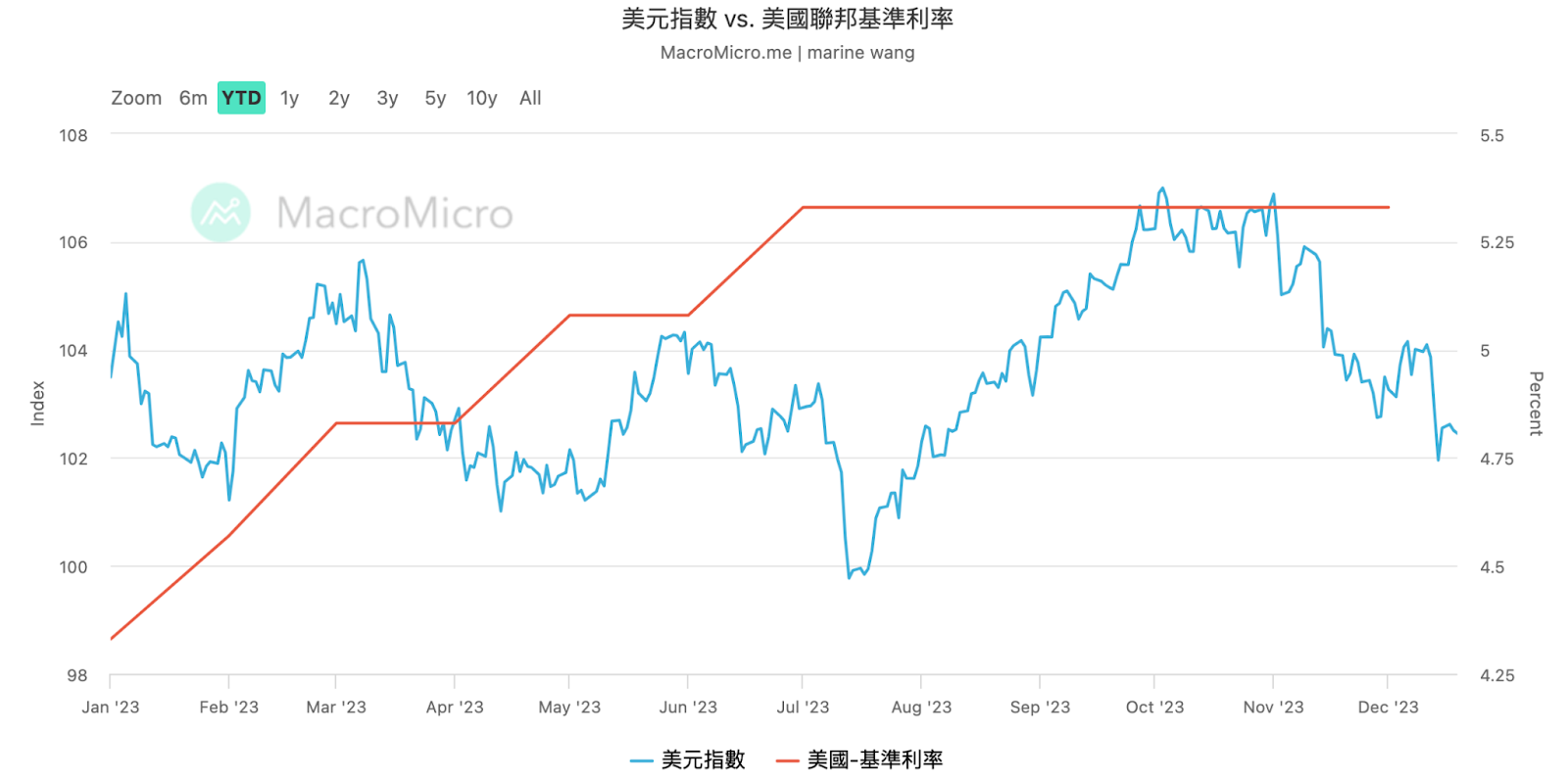The width and height of the screenshot is (1568, 782).
Task: Choose the 3y zoom range
Action: point(387,98)
